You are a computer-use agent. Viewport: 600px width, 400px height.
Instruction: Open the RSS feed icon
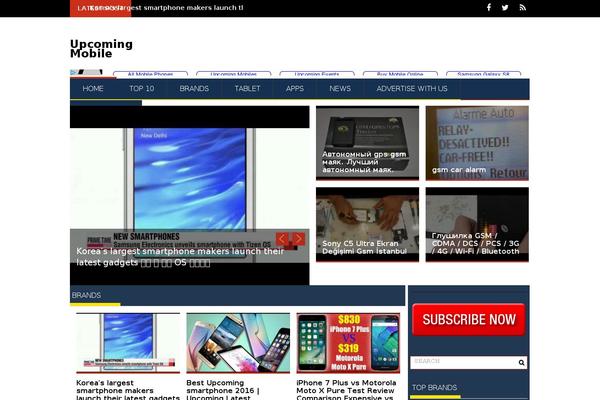click(x=523, y=7)
